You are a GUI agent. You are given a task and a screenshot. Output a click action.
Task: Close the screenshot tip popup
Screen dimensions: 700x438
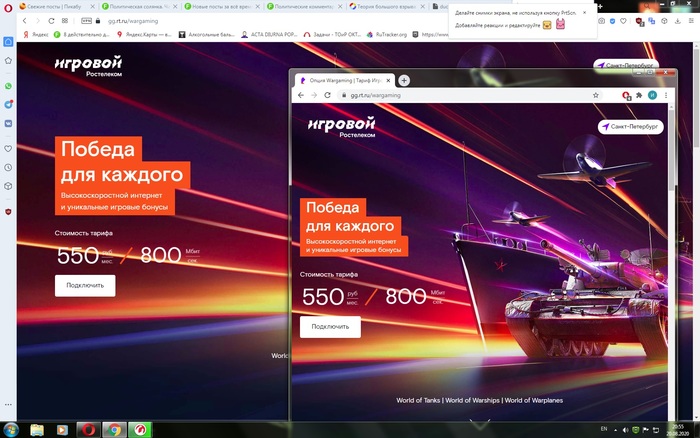point(584,13)
